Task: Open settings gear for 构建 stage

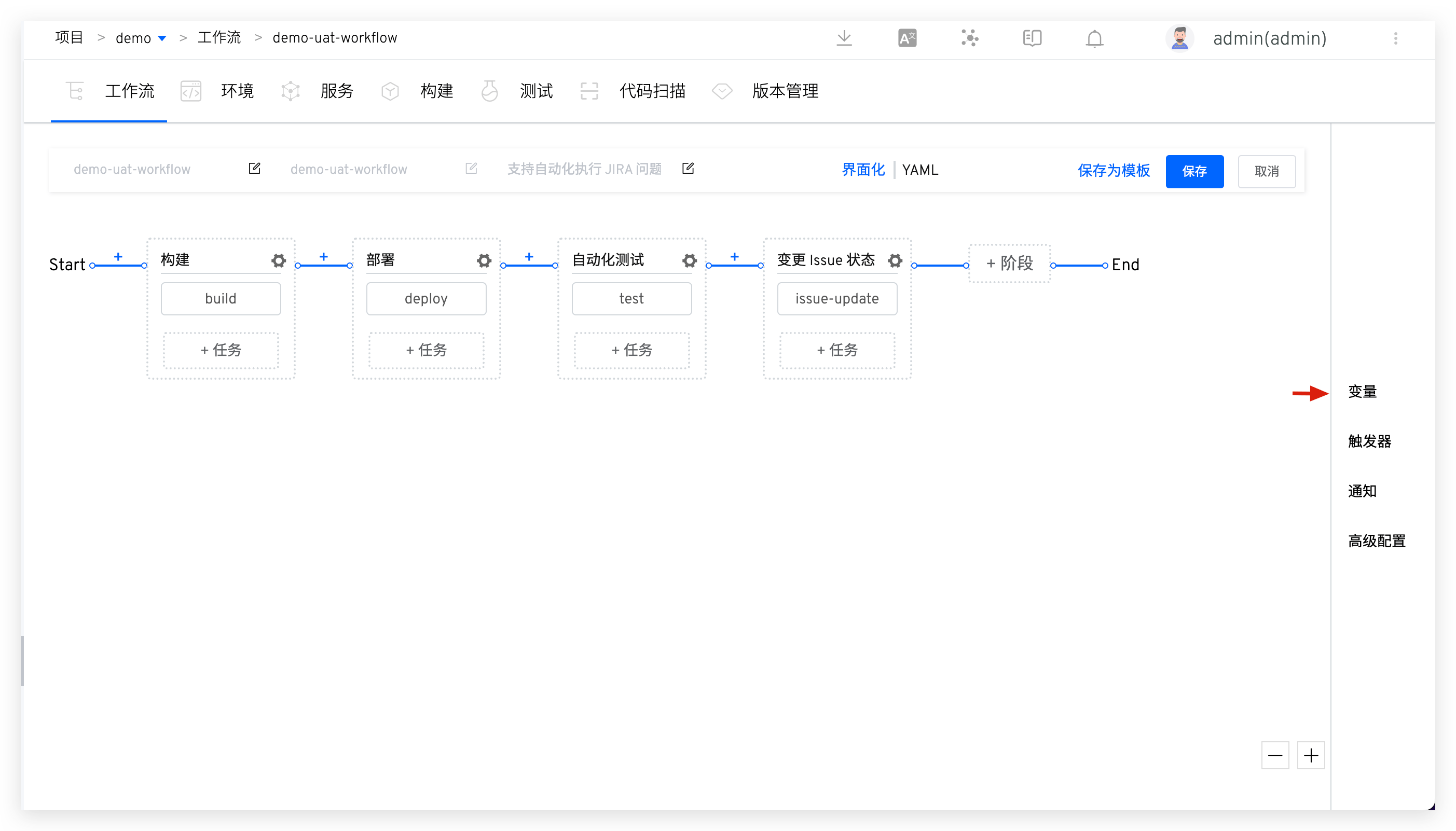Action: point(278,261)
